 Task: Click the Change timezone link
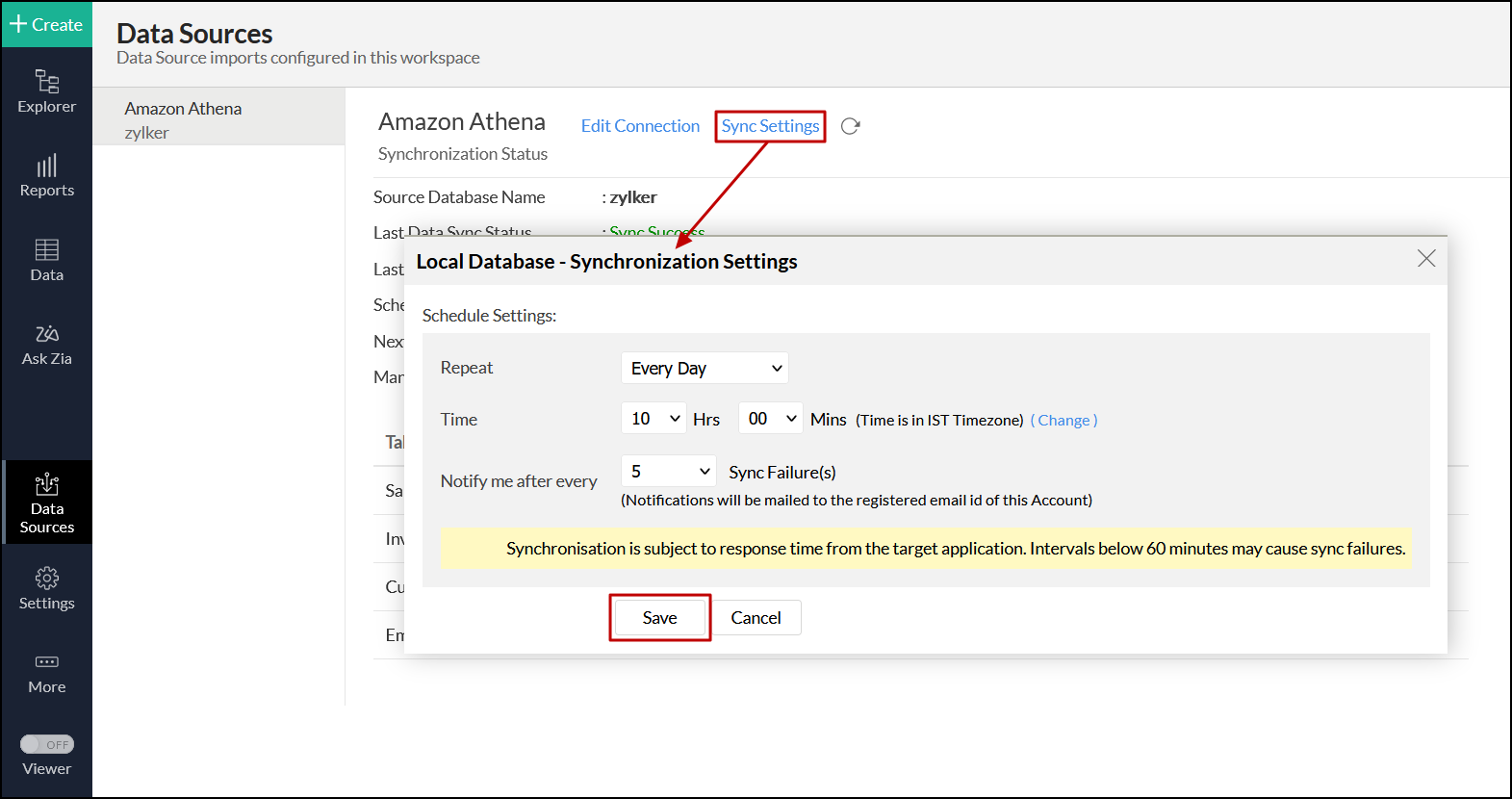(x=1064, y=421)
